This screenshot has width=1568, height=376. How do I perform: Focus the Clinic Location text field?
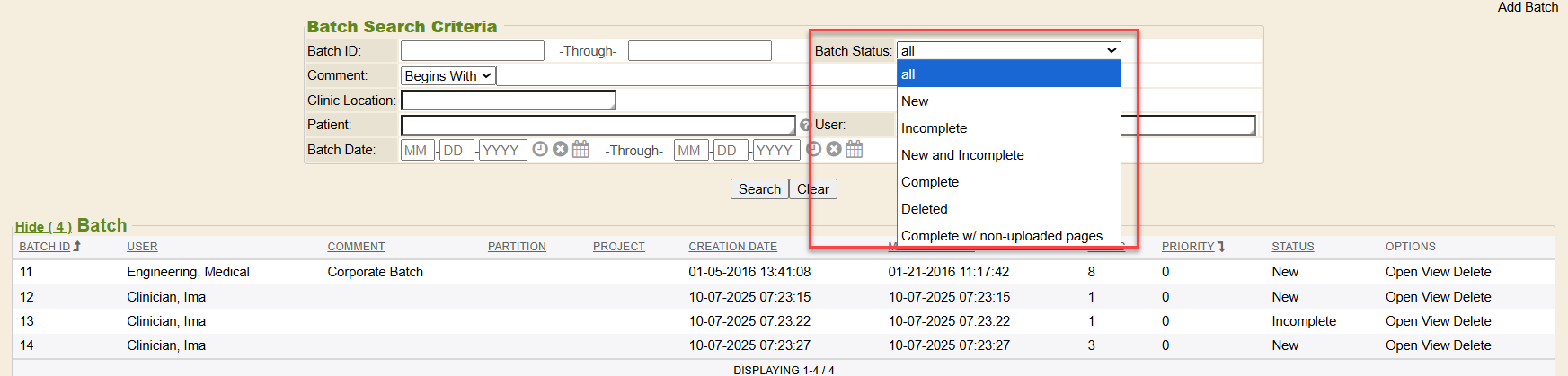508,101
